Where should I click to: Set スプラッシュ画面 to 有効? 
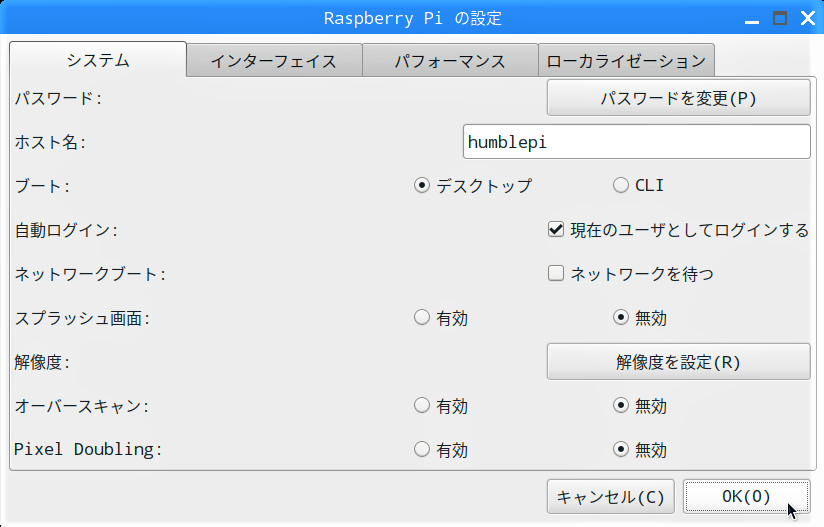[x=440, y=318]
